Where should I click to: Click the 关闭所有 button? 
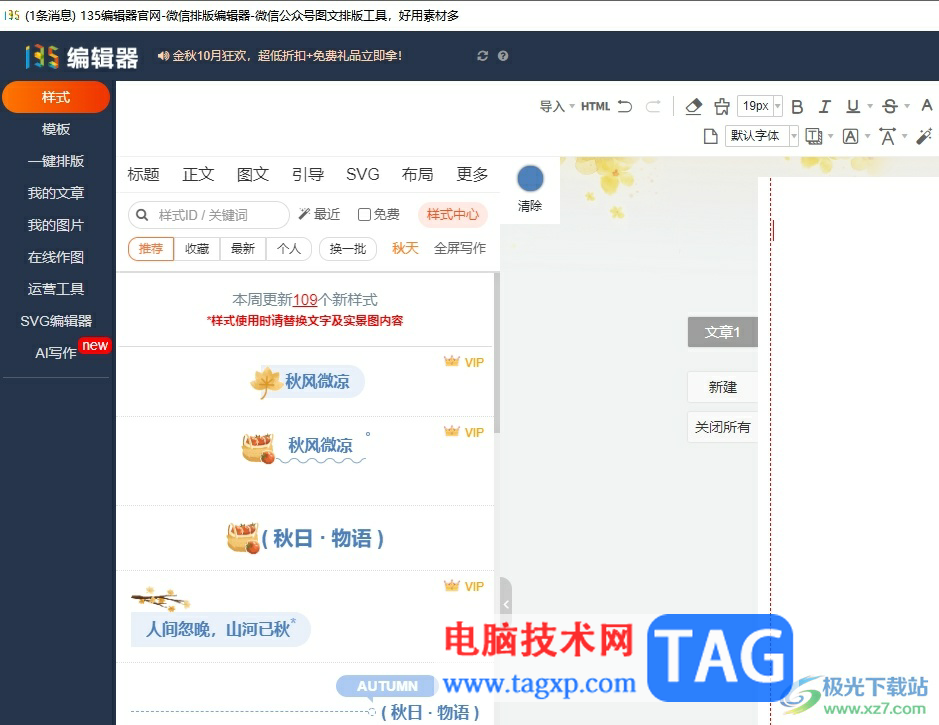(x=723, y=427)
